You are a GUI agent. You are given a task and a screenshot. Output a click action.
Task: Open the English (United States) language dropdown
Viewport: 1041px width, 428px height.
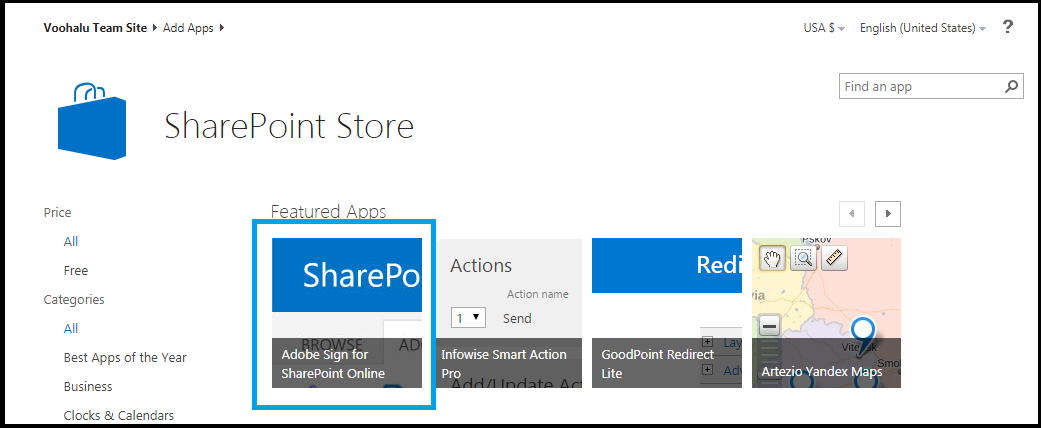(923, 28)
